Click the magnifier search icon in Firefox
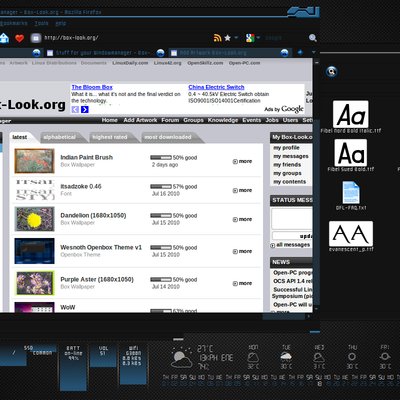 (x=312, y=38)
